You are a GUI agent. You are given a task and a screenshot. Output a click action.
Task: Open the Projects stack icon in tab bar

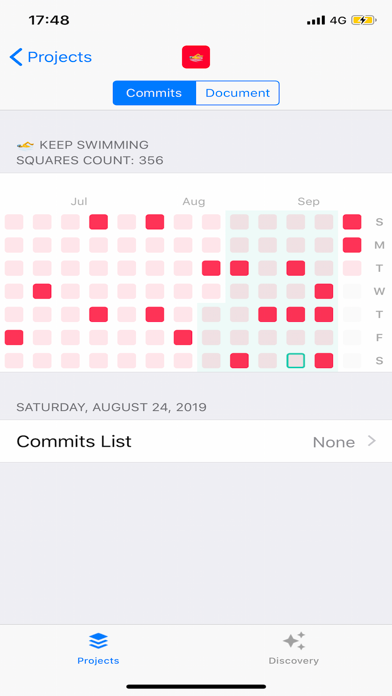(x=98, y=641)
